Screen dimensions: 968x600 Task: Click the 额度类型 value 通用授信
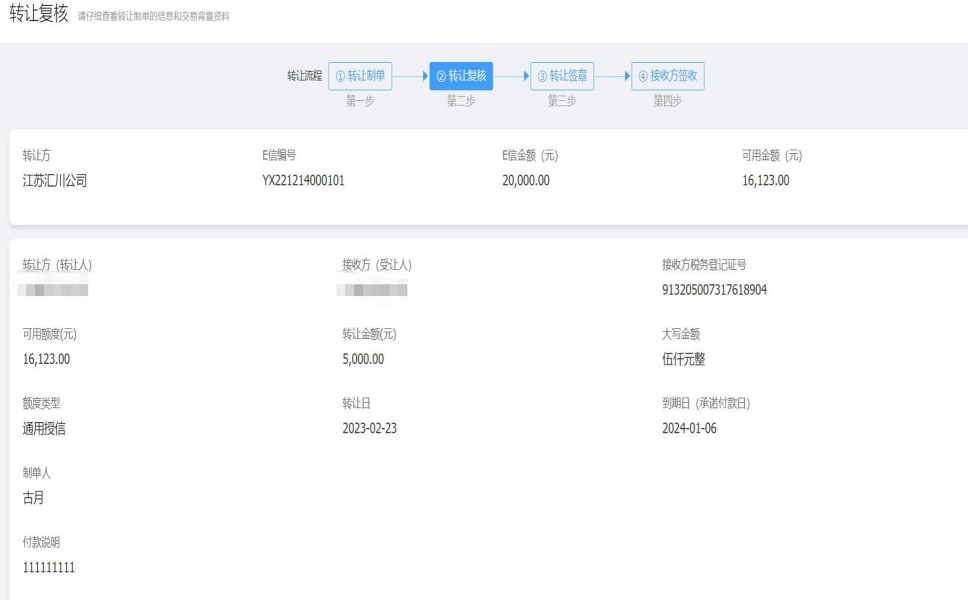(x=45, y=429)
